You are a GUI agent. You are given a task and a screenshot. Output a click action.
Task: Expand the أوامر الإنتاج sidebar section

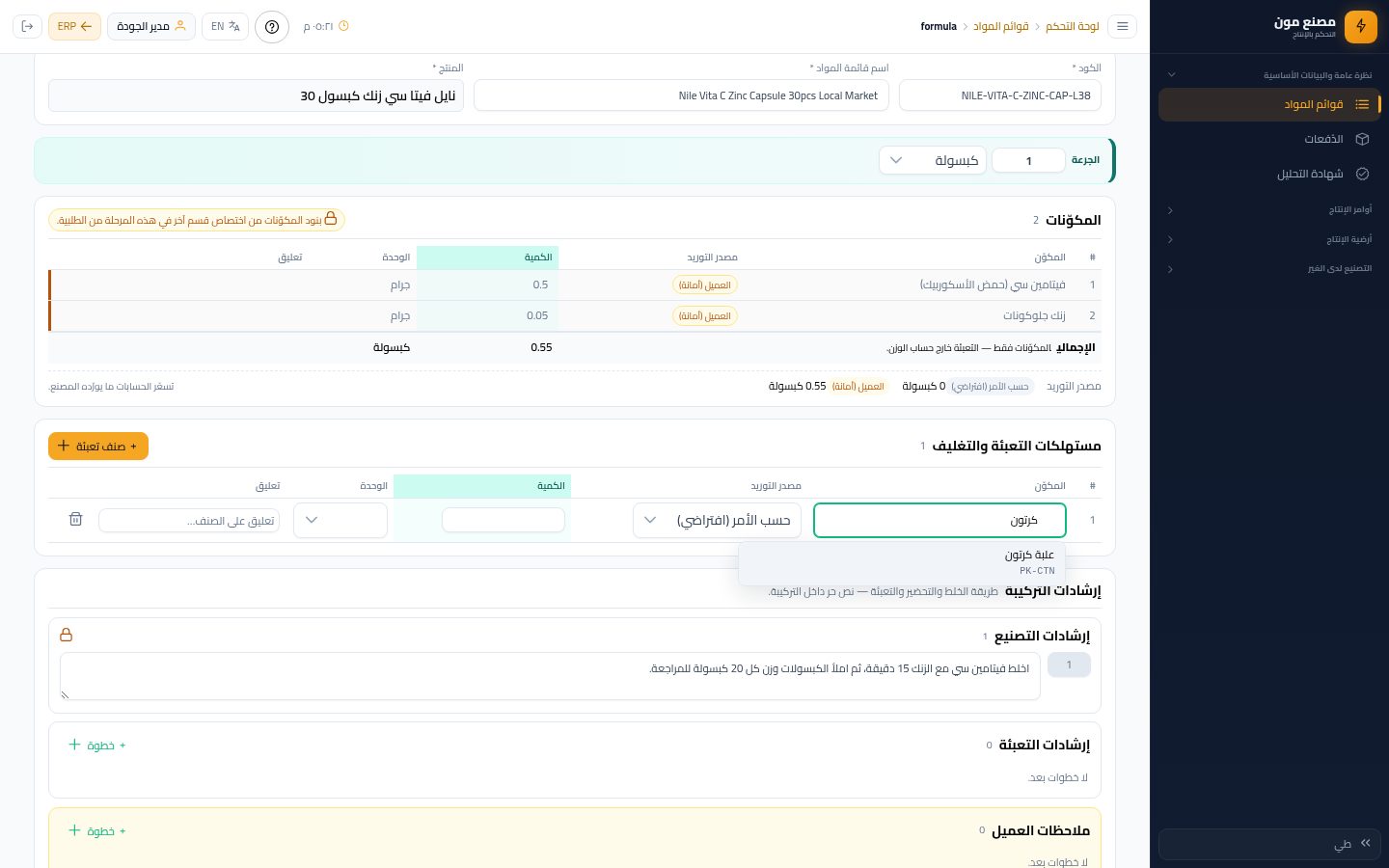click(1268, 209)
